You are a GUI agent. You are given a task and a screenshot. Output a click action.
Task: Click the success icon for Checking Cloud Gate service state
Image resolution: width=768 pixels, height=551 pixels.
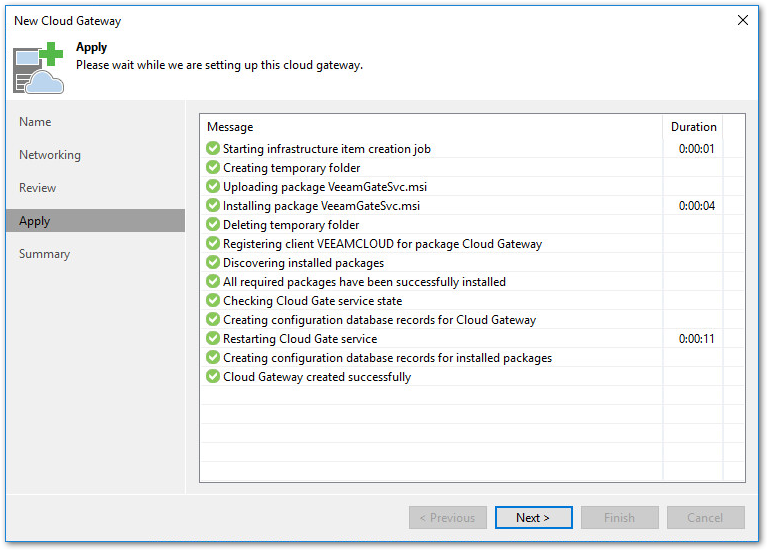(x=213, y=301)
